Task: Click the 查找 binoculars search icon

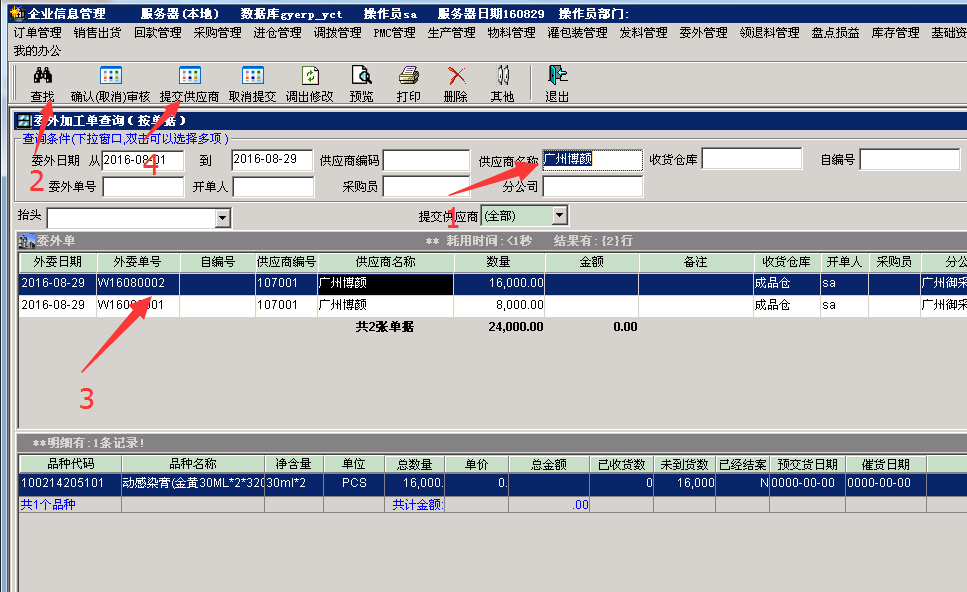Action: 42,76
